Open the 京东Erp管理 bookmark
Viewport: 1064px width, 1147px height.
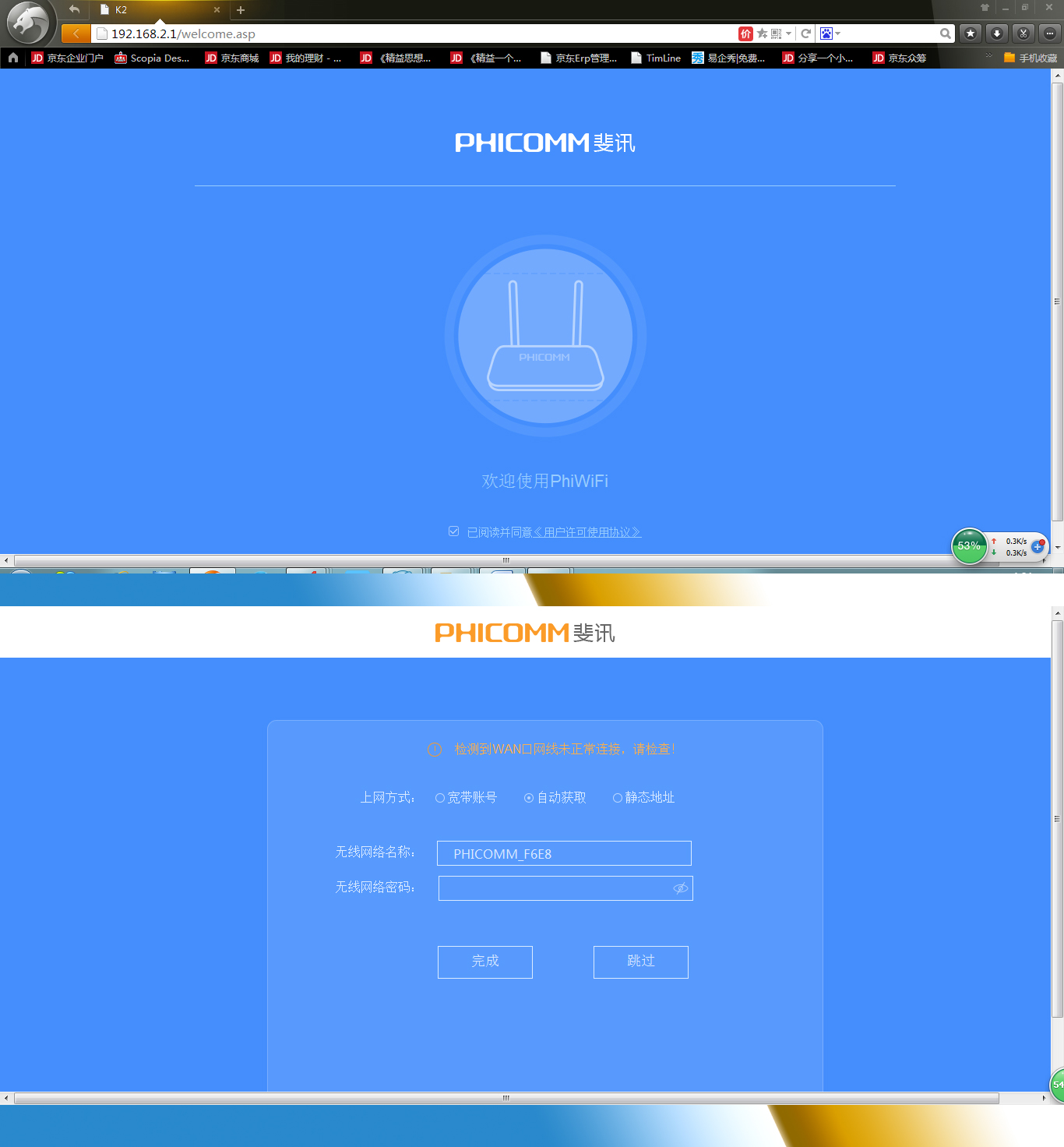click(x=579, y=58)
